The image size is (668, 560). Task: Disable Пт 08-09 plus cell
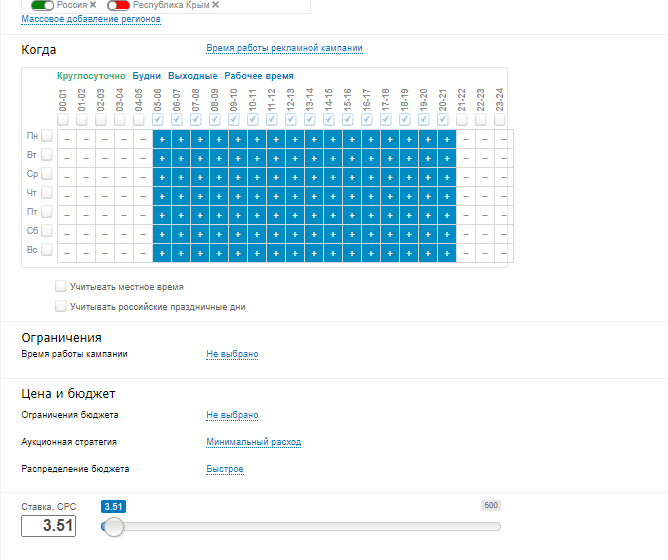[x=219, y=215]
